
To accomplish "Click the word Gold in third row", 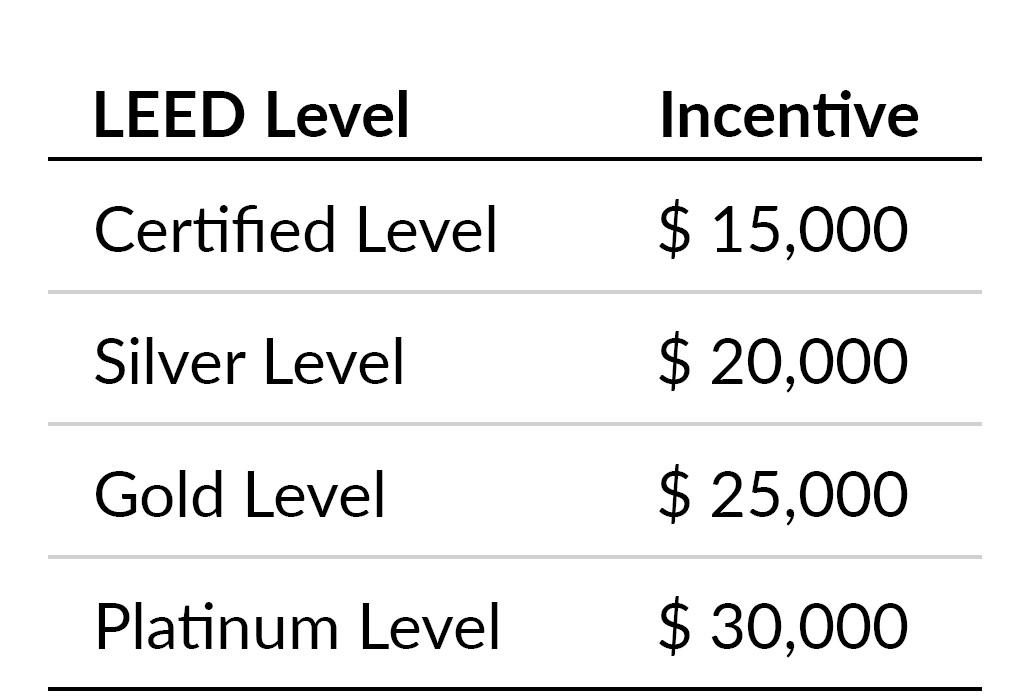I will tap(159, 494).
